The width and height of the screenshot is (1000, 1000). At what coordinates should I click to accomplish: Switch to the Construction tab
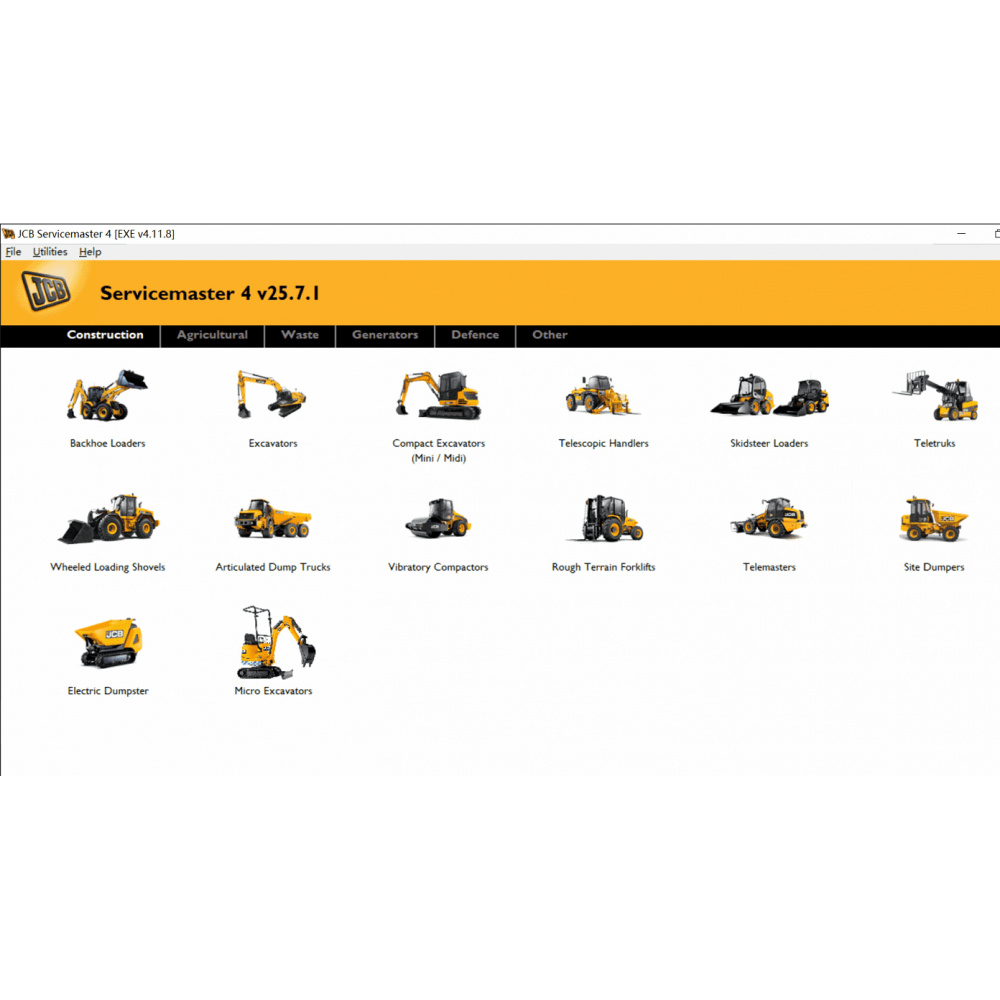[105, 335]
